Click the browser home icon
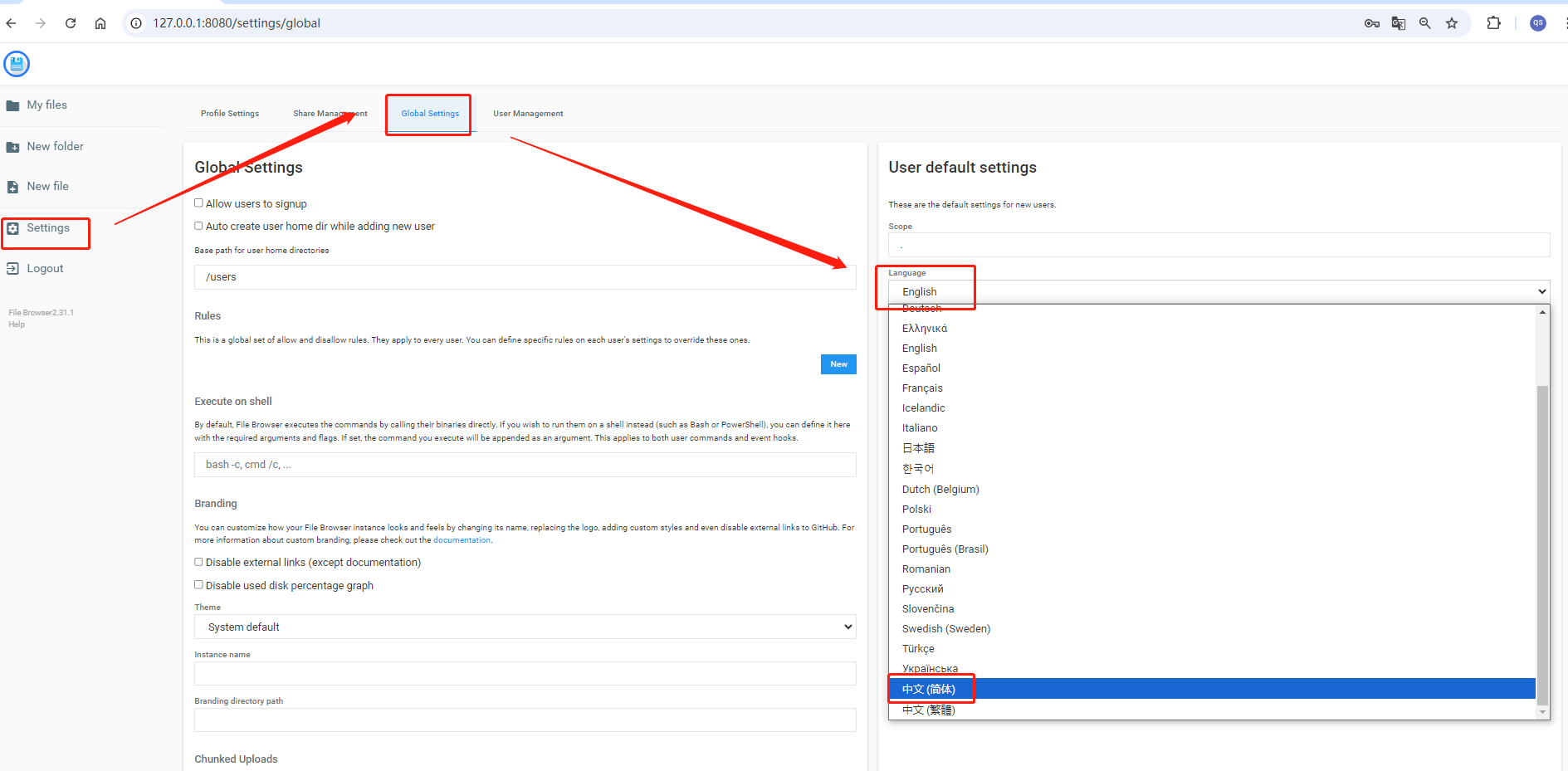Viewport: 1568px width, 771px height. pos(100,23)
